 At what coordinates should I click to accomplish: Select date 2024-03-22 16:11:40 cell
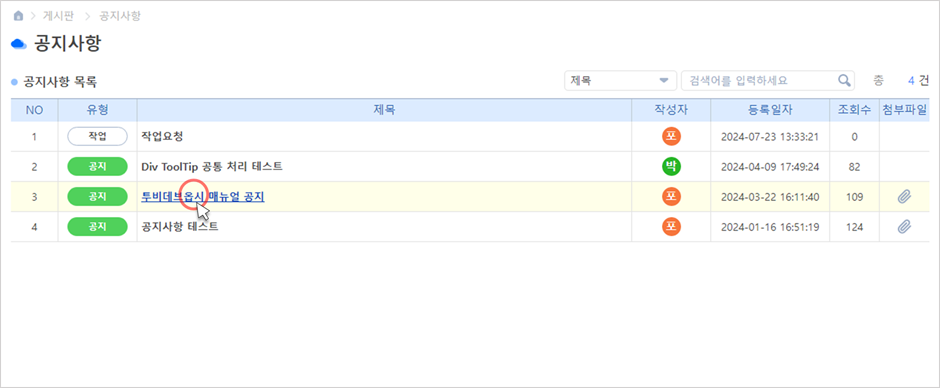(x=770, y=197)
